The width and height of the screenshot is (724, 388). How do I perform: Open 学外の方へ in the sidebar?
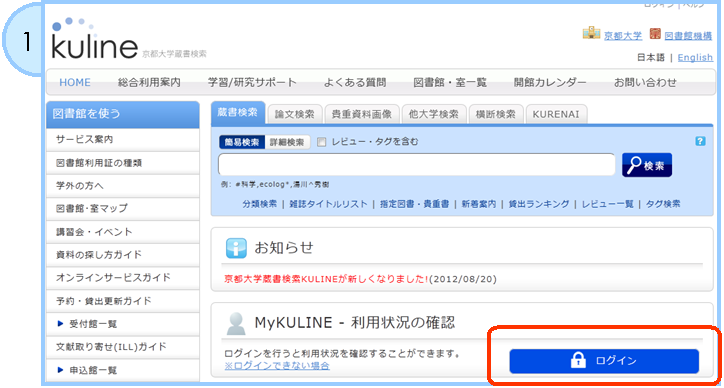[123, 186]
